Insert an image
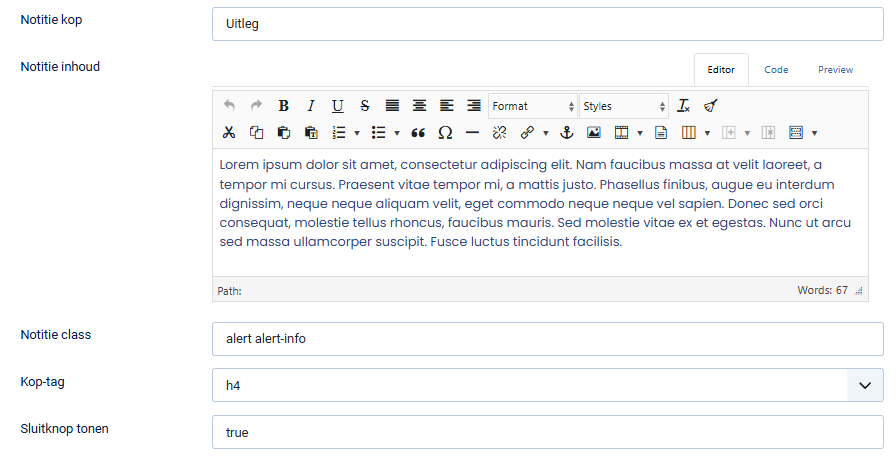 coord(594,132)
